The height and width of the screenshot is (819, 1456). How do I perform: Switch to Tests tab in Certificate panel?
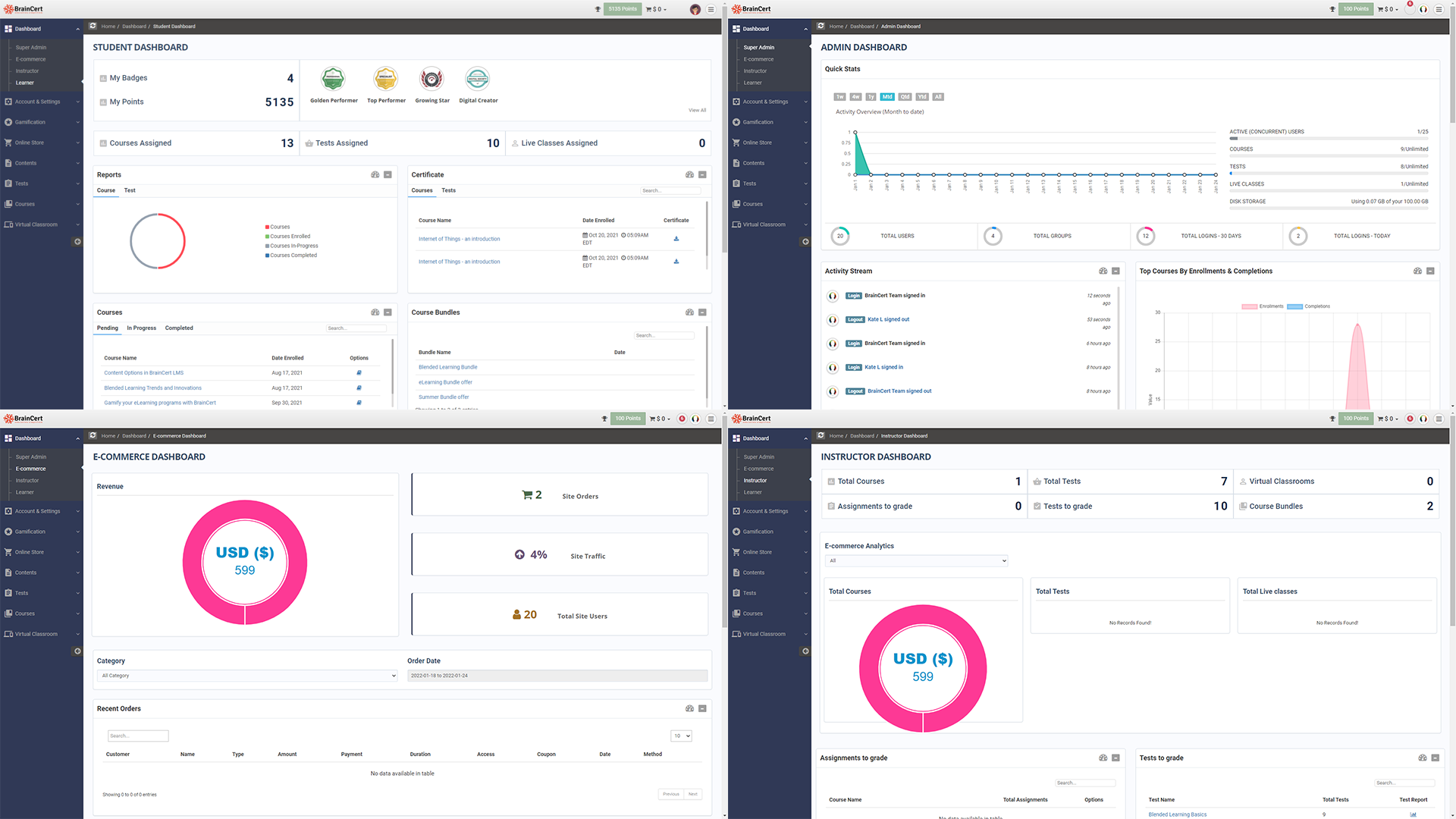448,191
